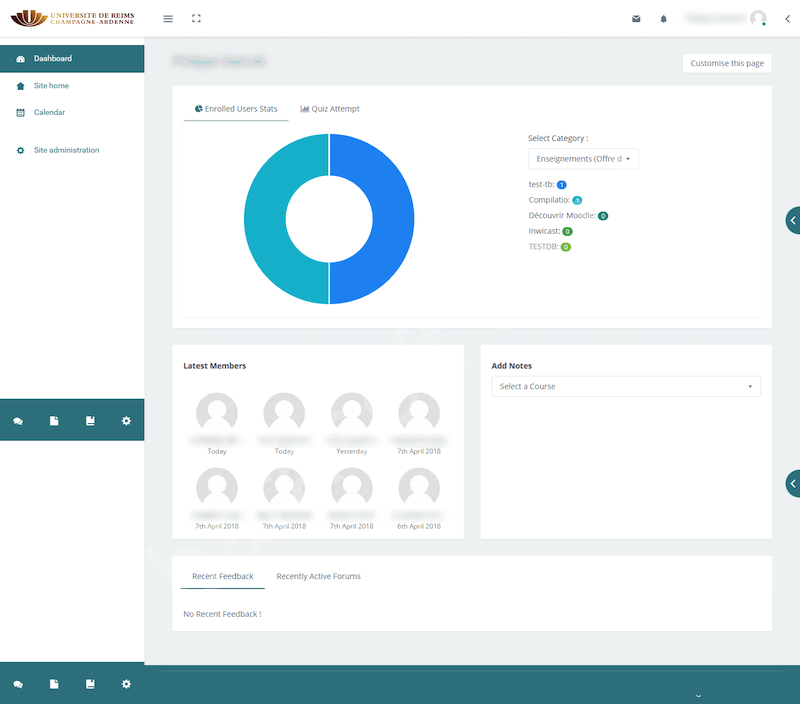The image size is (800, 704).
Task: Switch to Enrolled Users Stats tab
Action: coord(236,109)
